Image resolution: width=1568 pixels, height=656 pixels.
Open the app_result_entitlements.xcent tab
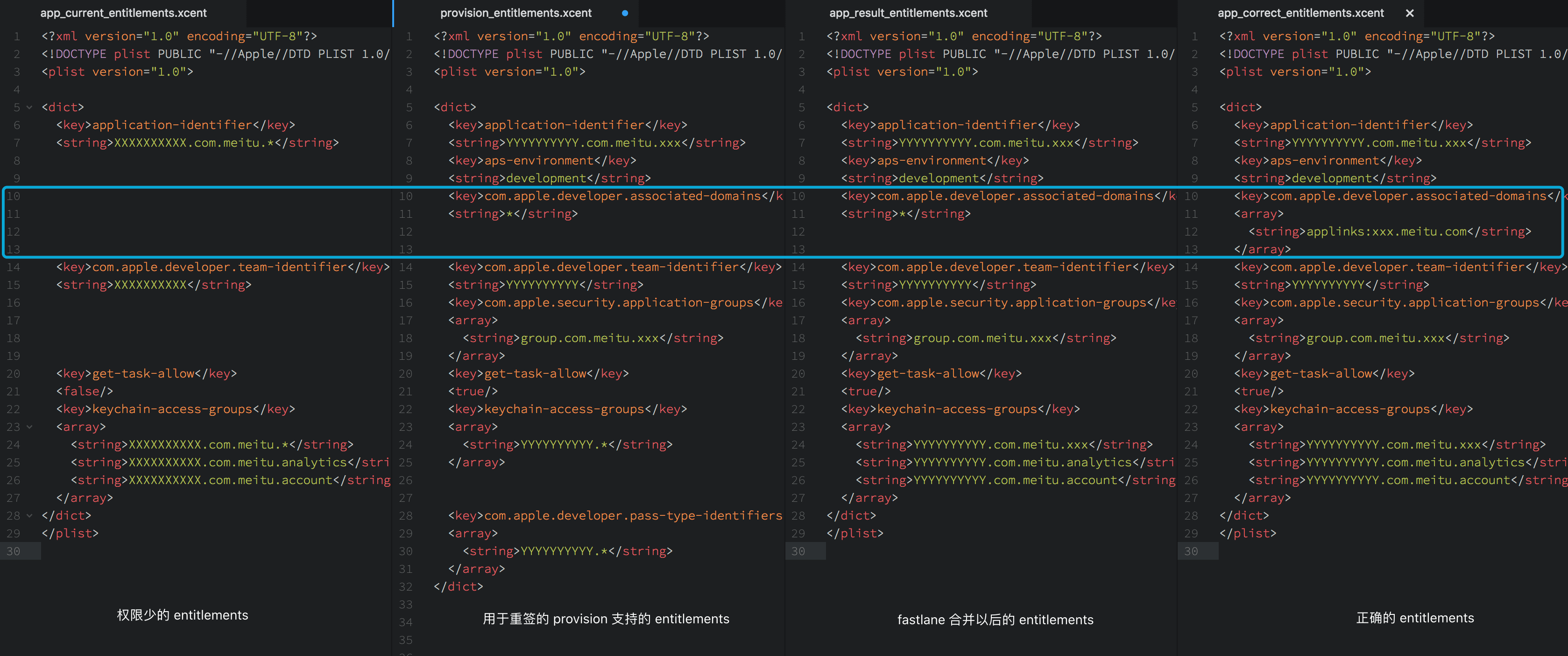click(908, 13)
